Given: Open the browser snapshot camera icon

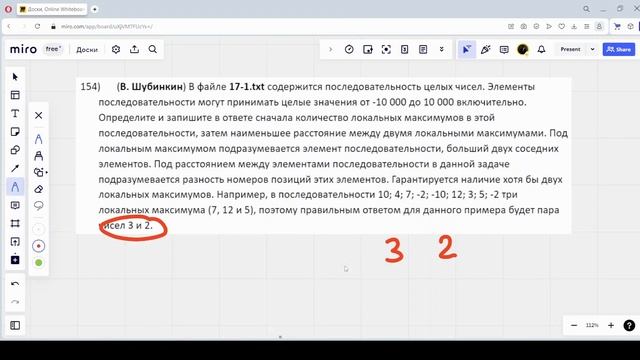Looking at the screenshot, I should (524, 27).
